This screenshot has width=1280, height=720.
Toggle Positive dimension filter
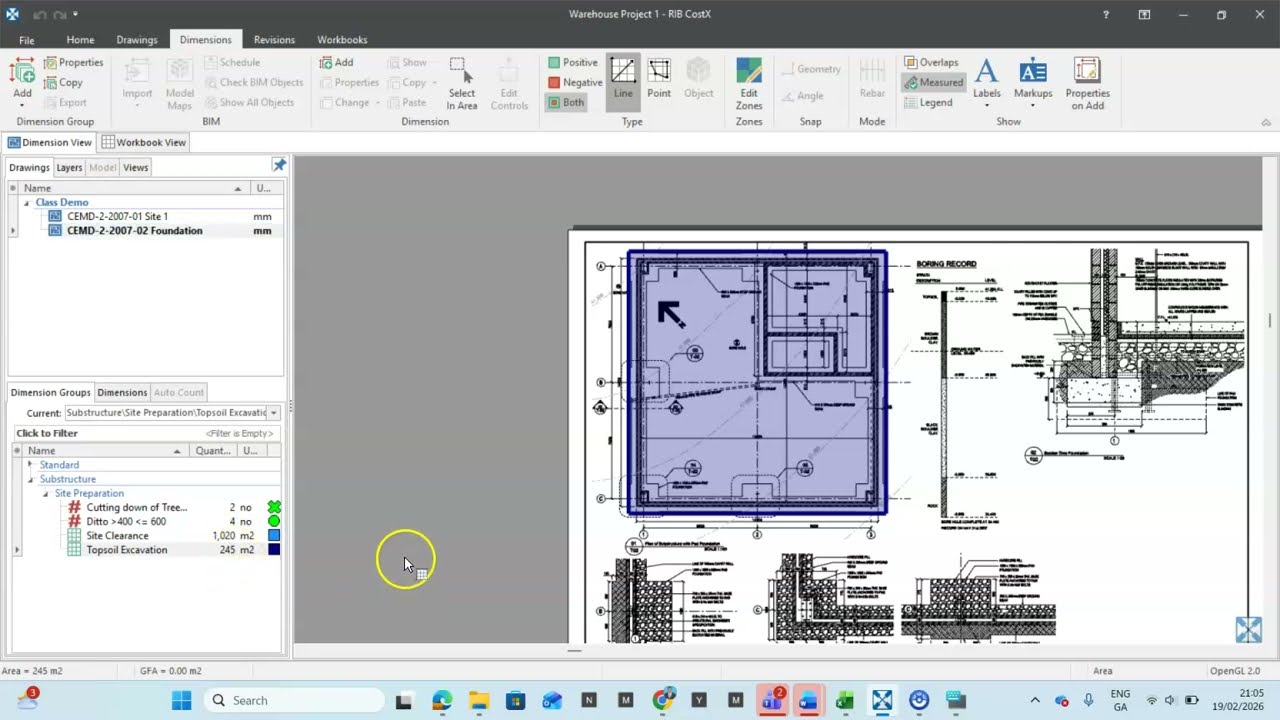573,62
